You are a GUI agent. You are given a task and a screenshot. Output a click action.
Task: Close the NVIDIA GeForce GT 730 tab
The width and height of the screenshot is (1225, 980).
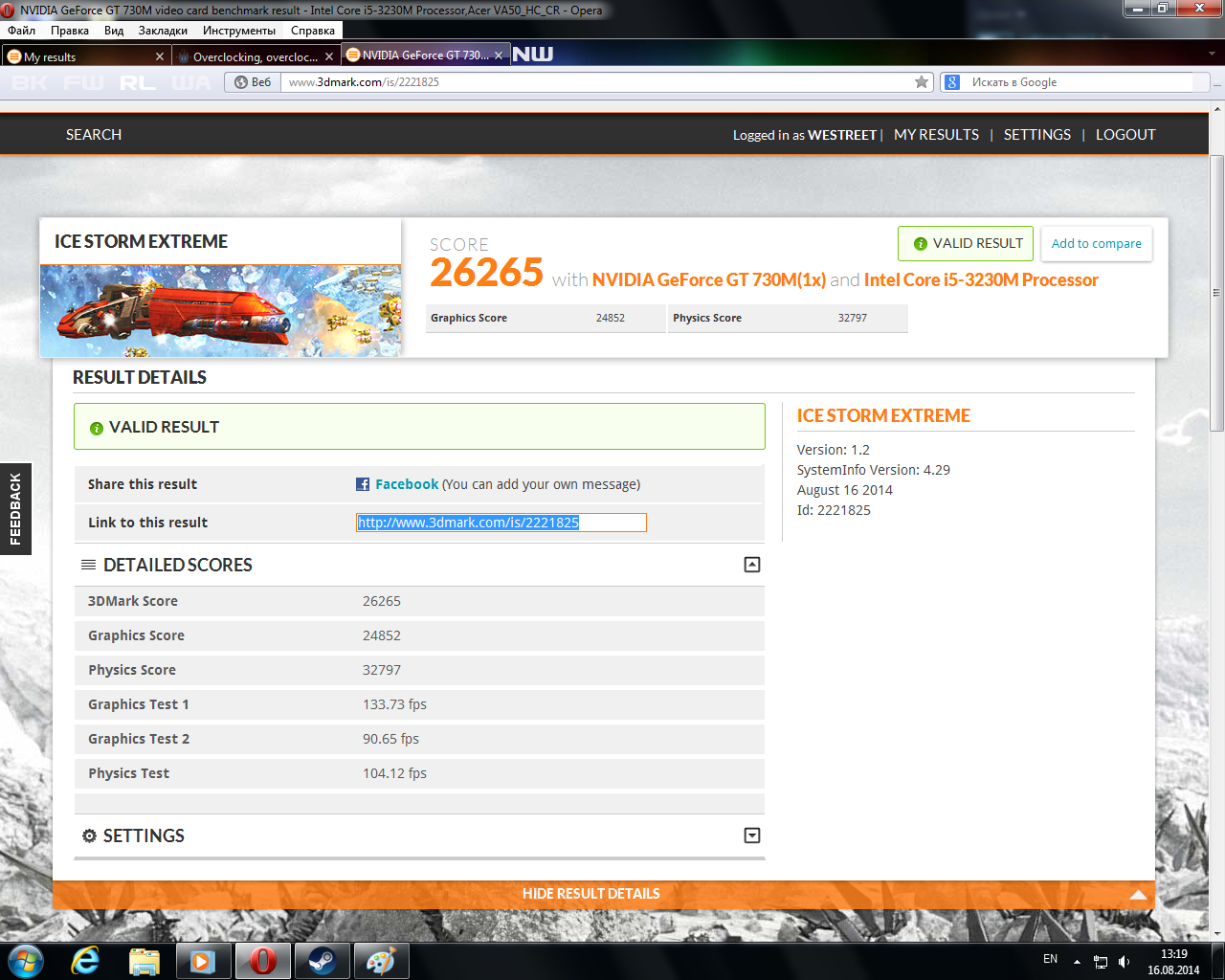pos(499,56)
